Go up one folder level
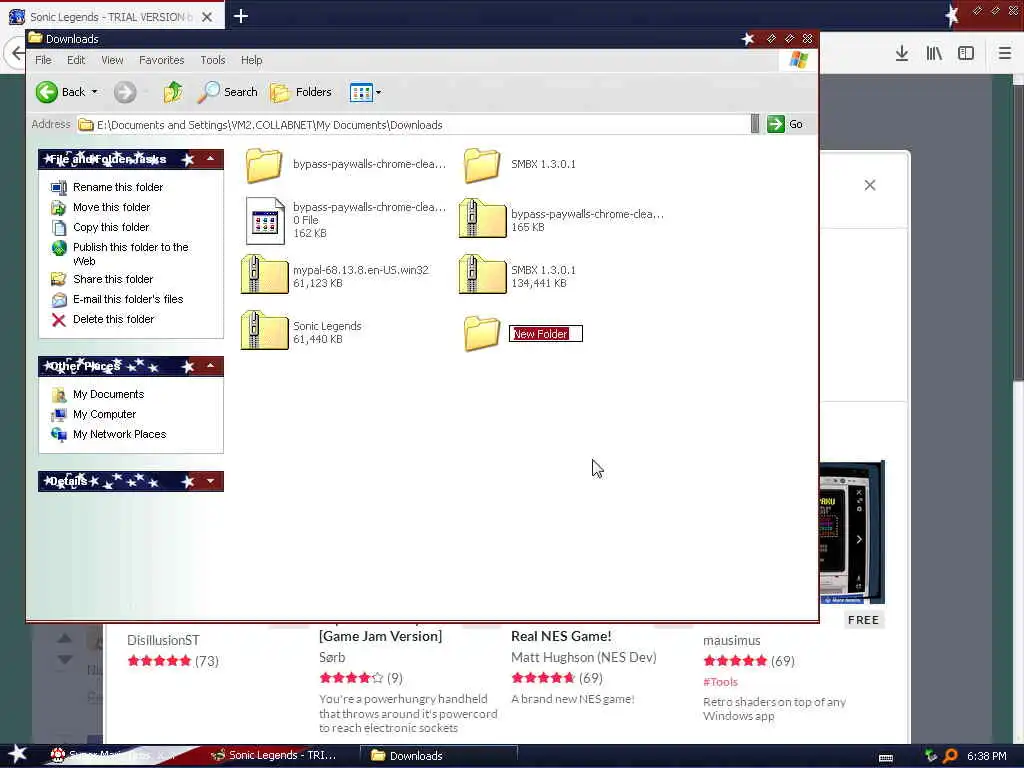The width and height of the screenshot is (1024, 768). [x=173, y=92]
